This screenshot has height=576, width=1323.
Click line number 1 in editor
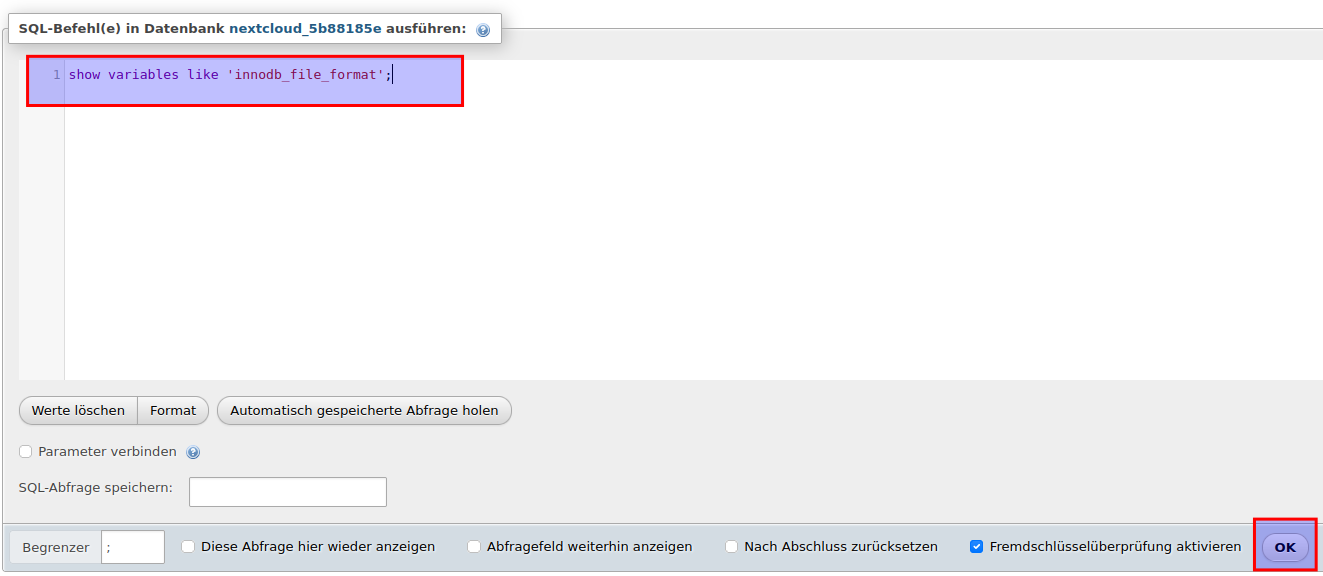57,74
